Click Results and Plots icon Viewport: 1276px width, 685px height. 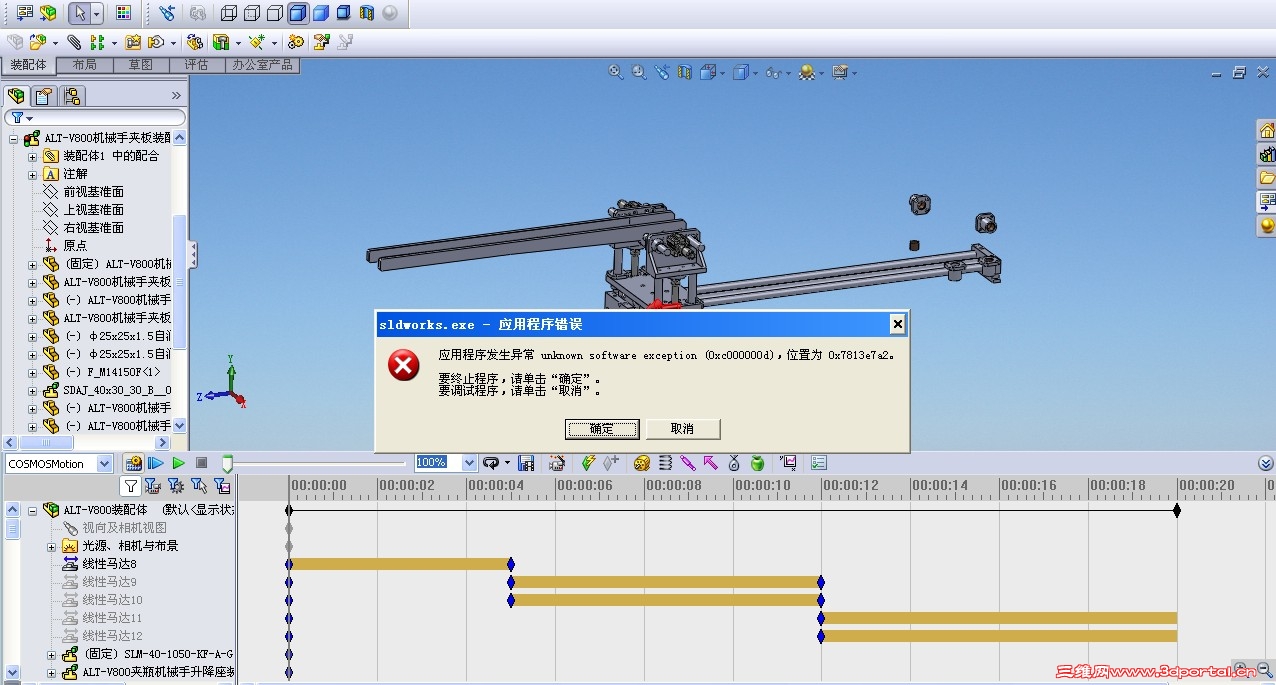[x=788, y=463]
